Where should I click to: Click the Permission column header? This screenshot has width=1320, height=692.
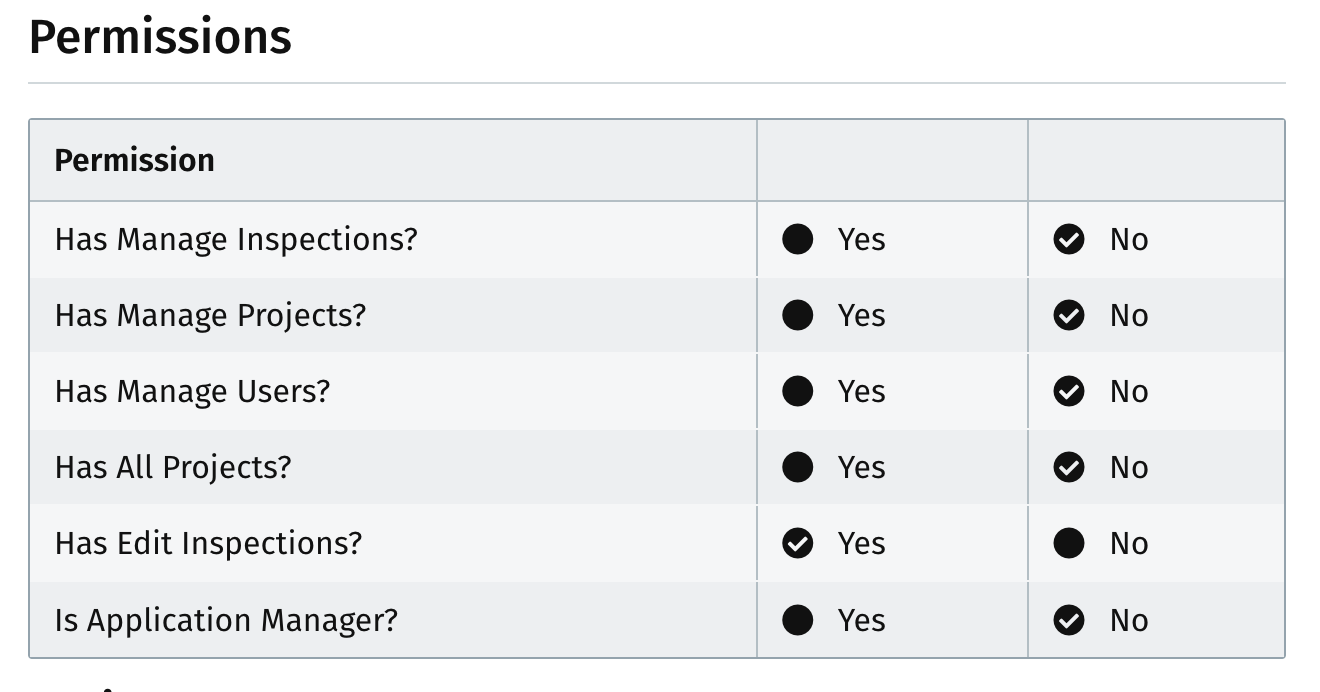[134, 160]
